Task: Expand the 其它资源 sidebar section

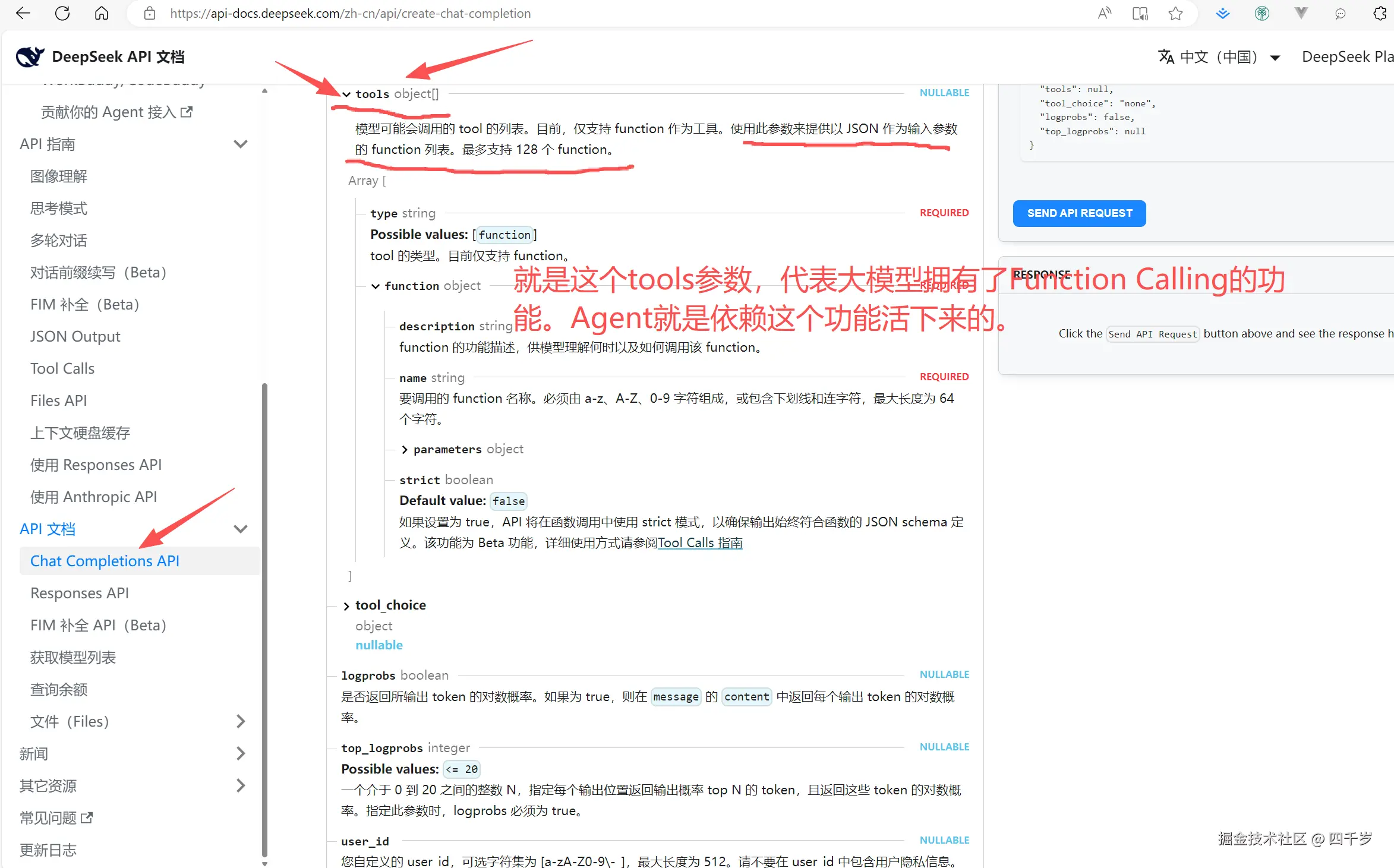Action: pos(241,785)
